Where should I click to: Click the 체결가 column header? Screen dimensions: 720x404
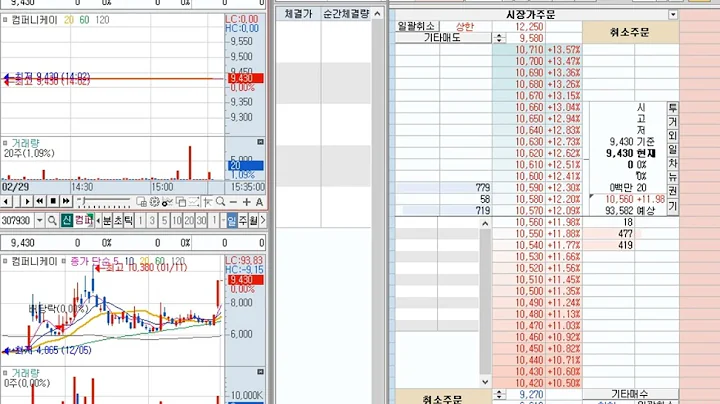coord(298,14)
